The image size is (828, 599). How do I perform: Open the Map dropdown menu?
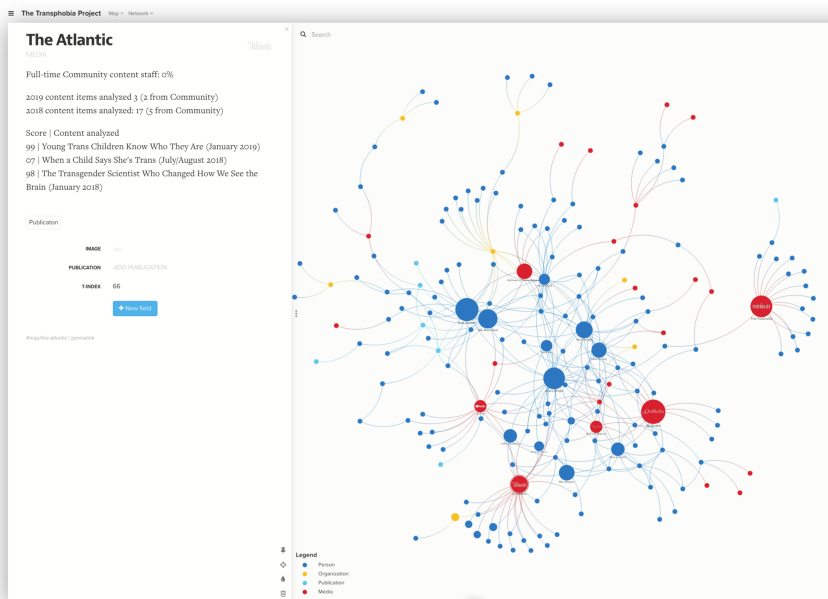click(x=115, y=13)
